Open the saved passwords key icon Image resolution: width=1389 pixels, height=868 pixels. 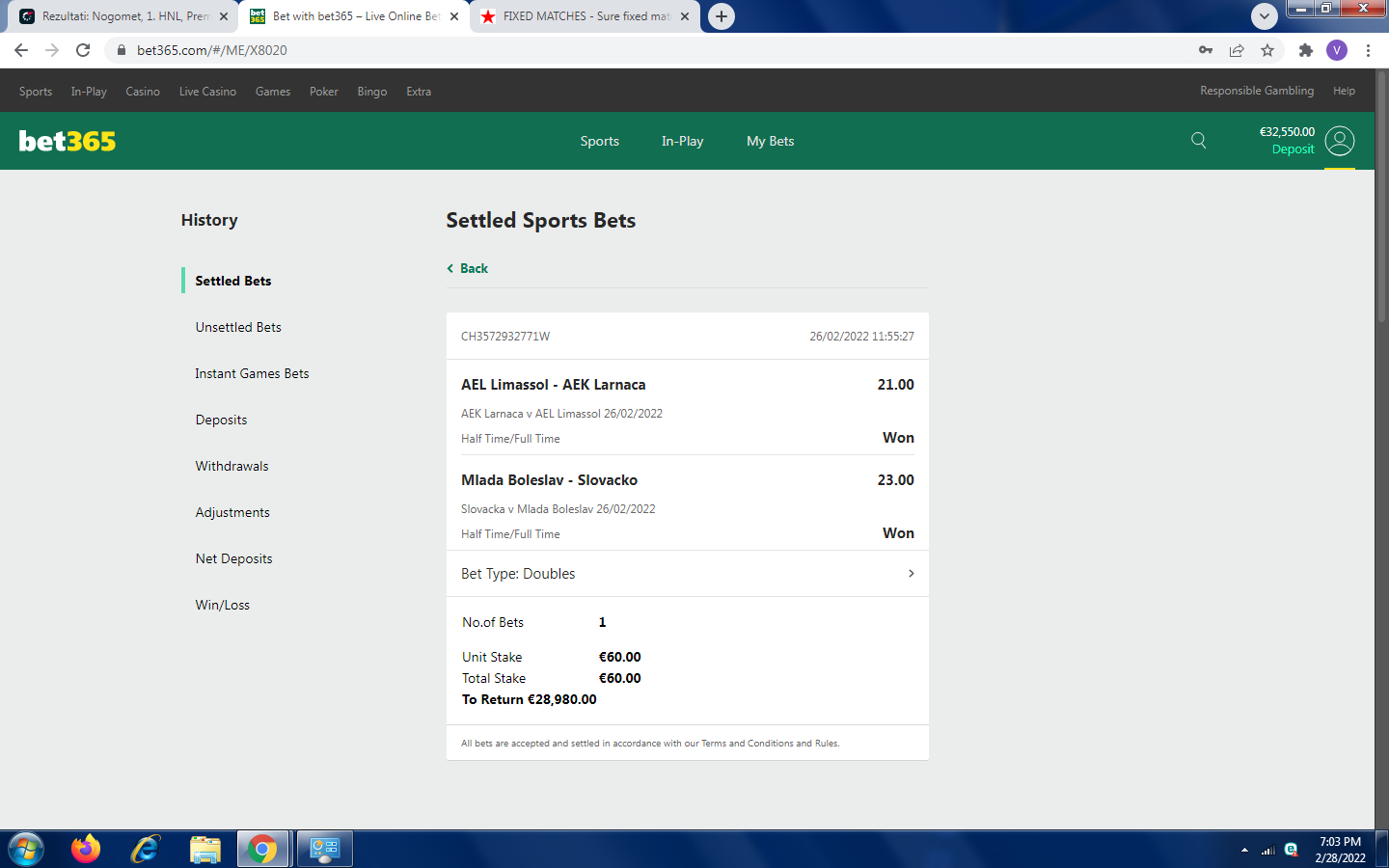1205,50
